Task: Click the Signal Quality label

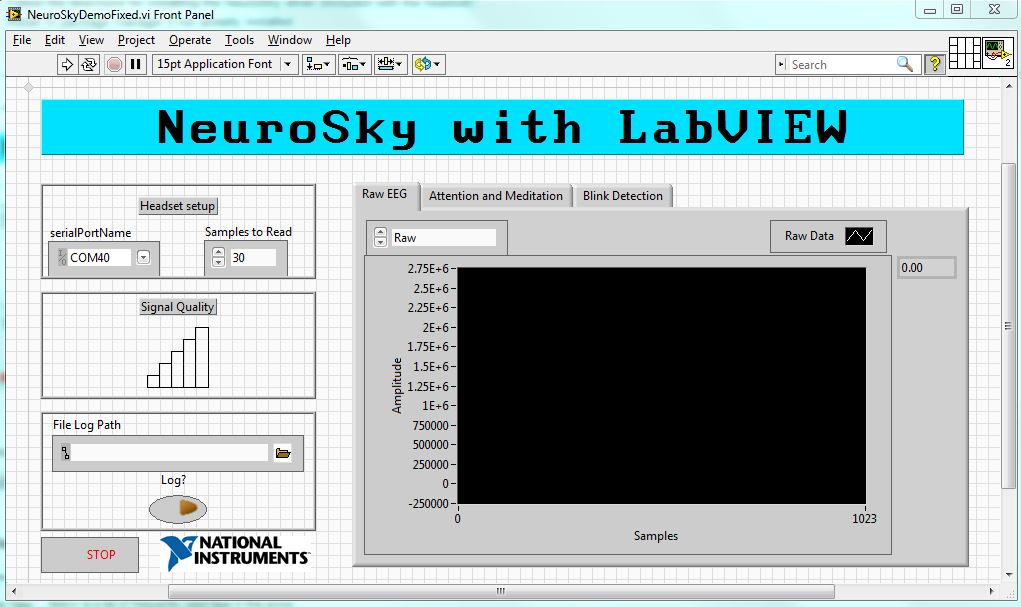Action: pyautogui.click(x=177, y=307)
